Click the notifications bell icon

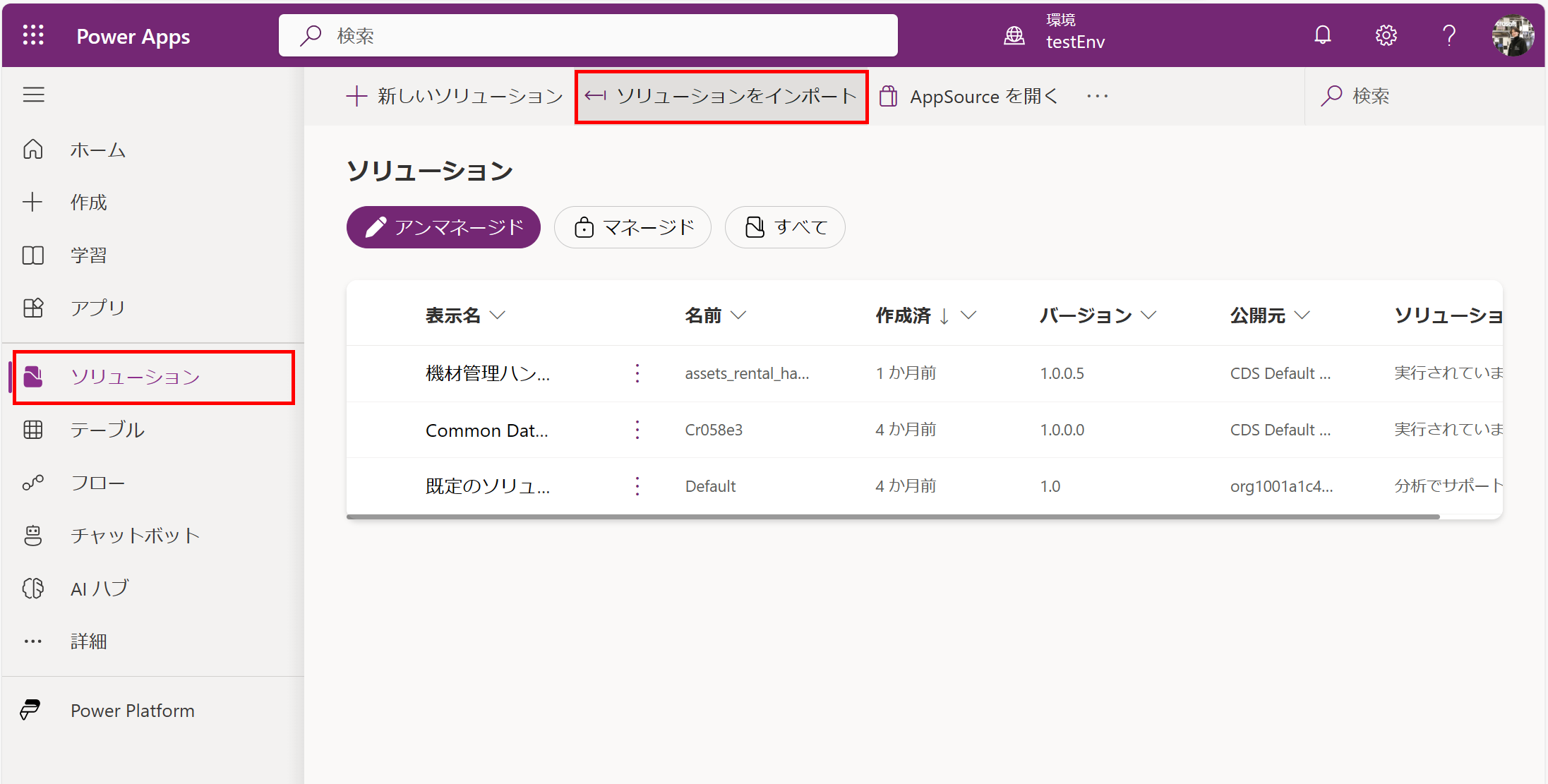pos(1322,35)
